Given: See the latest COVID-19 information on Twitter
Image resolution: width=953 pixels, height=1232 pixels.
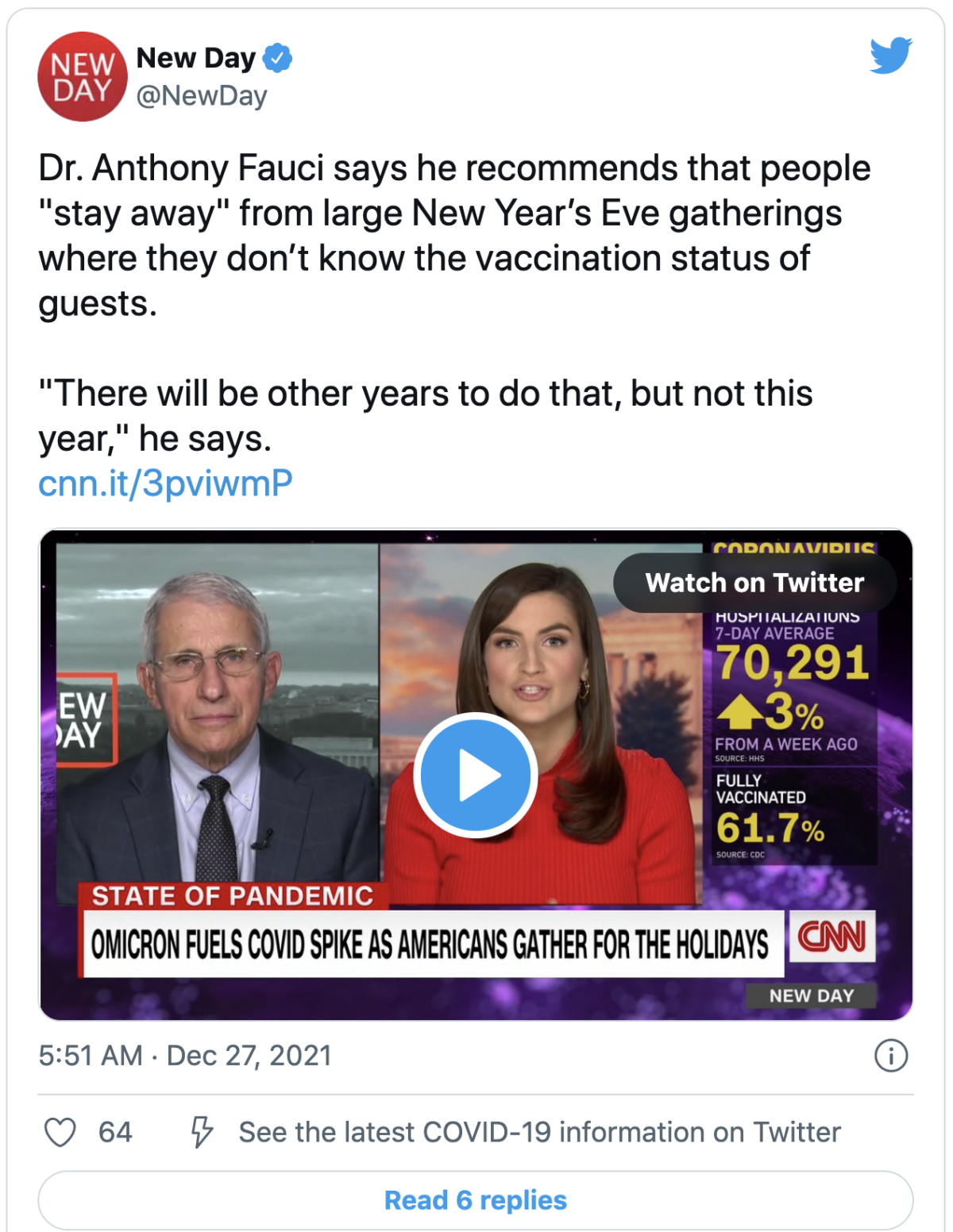Looking at the screenshot, I should (539, 1132).
